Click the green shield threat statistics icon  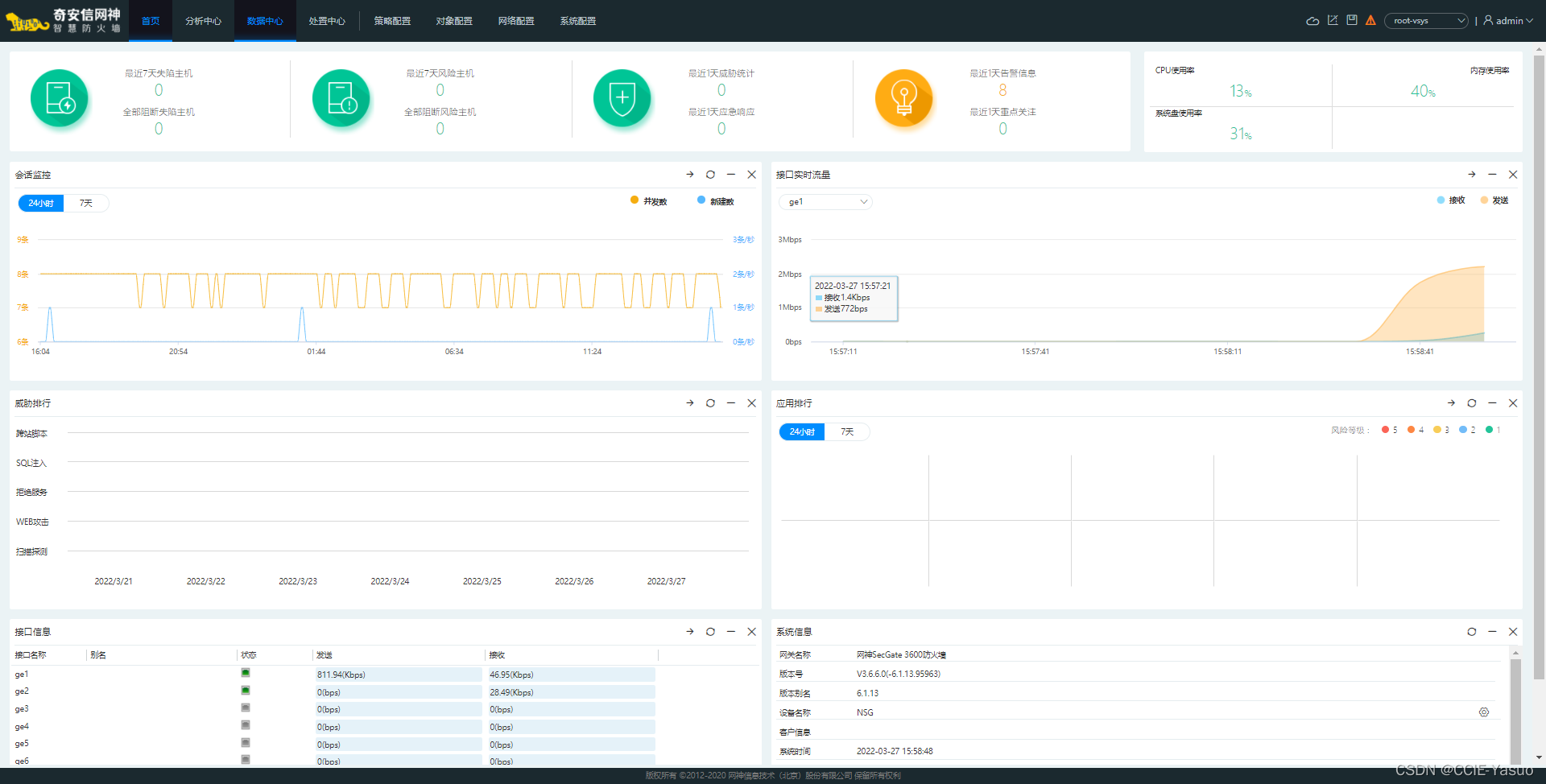622,98
